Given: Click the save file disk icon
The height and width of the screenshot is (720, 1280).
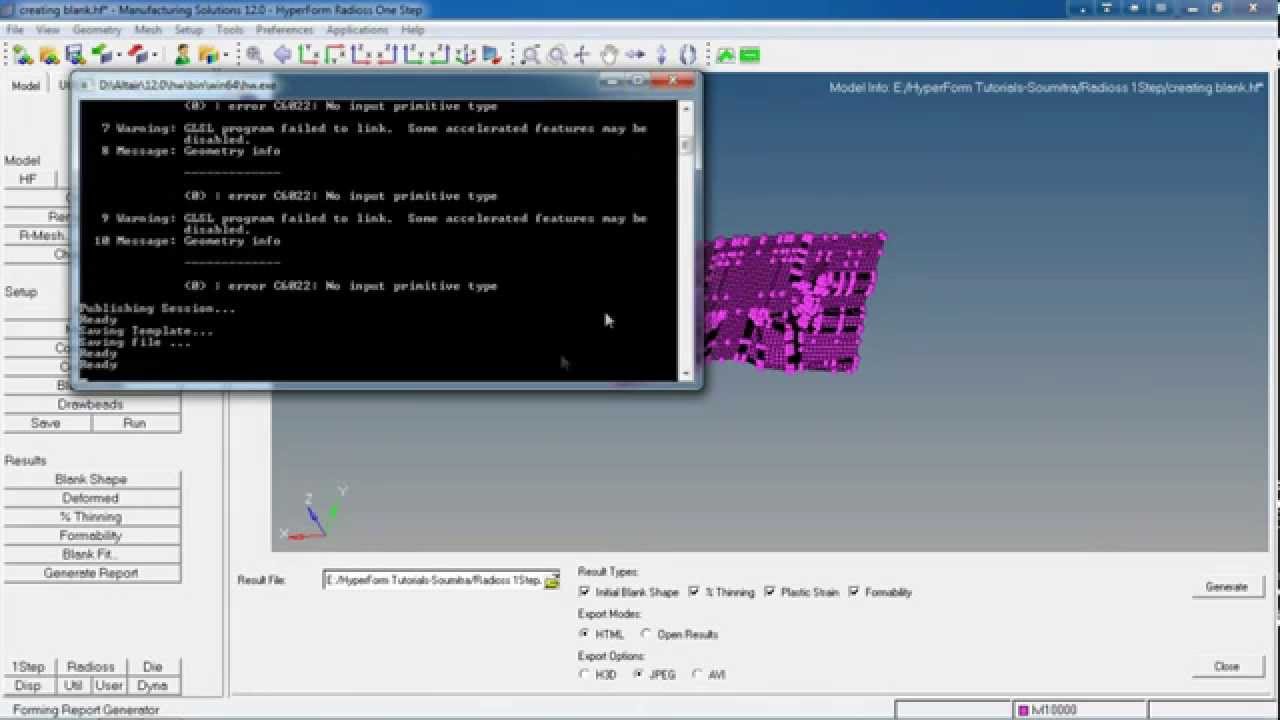Looking at the screenshot, I should (74, 54).
